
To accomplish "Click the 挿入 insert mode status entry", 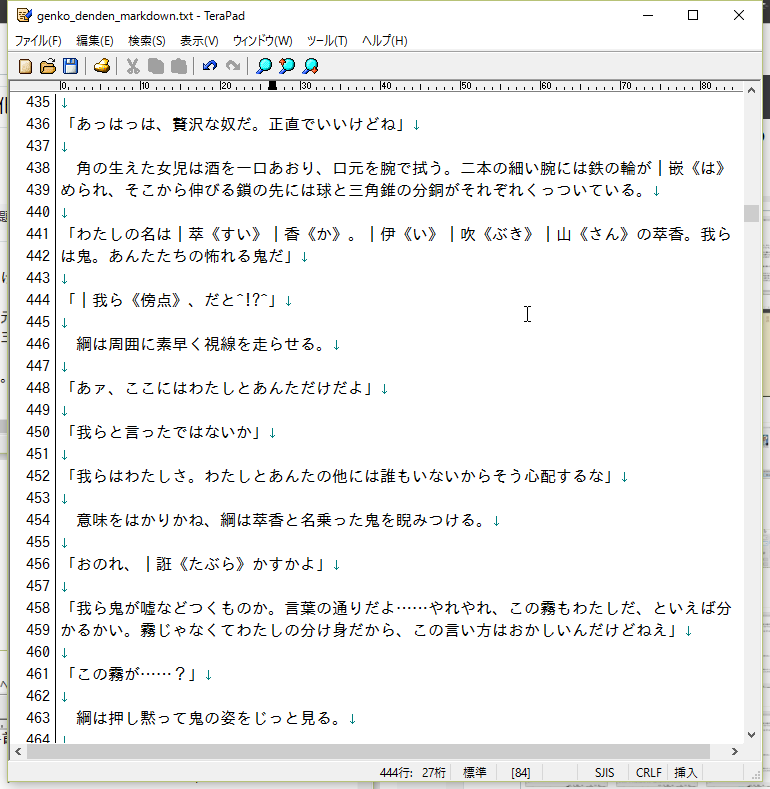I will point(685,772).
